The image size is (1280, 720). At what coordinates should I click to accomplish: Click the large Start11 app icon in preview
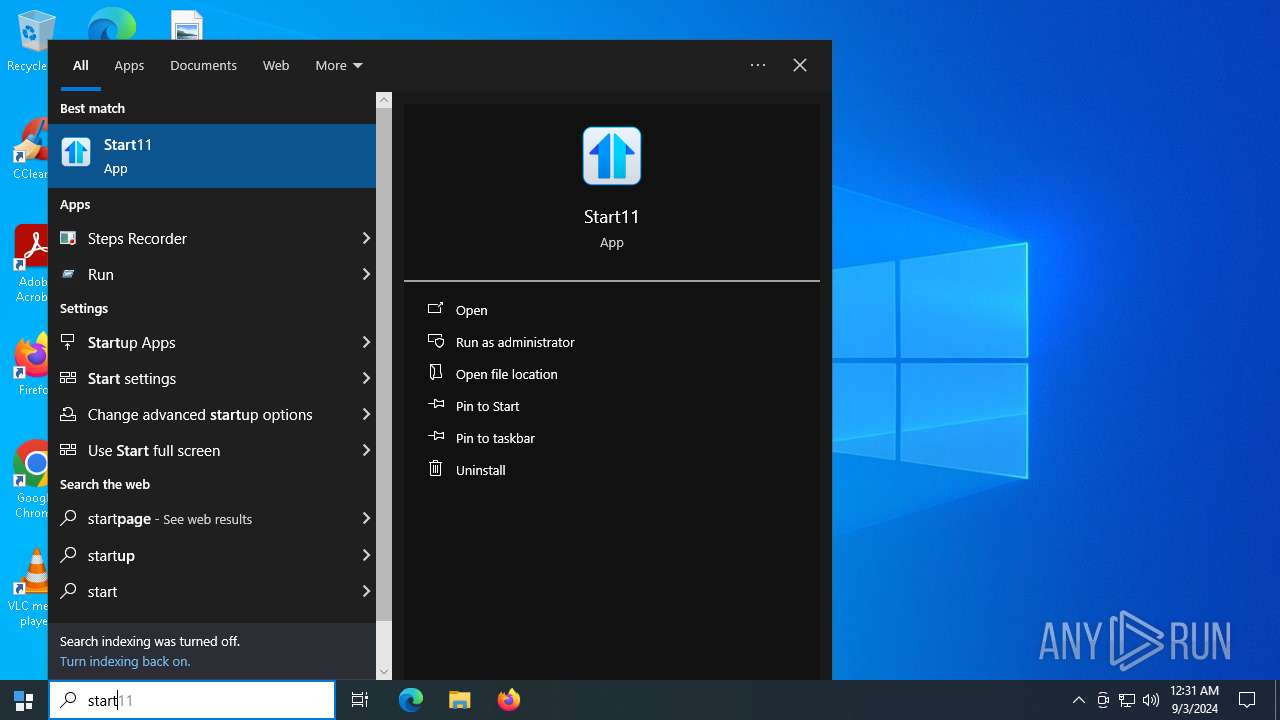612,156
